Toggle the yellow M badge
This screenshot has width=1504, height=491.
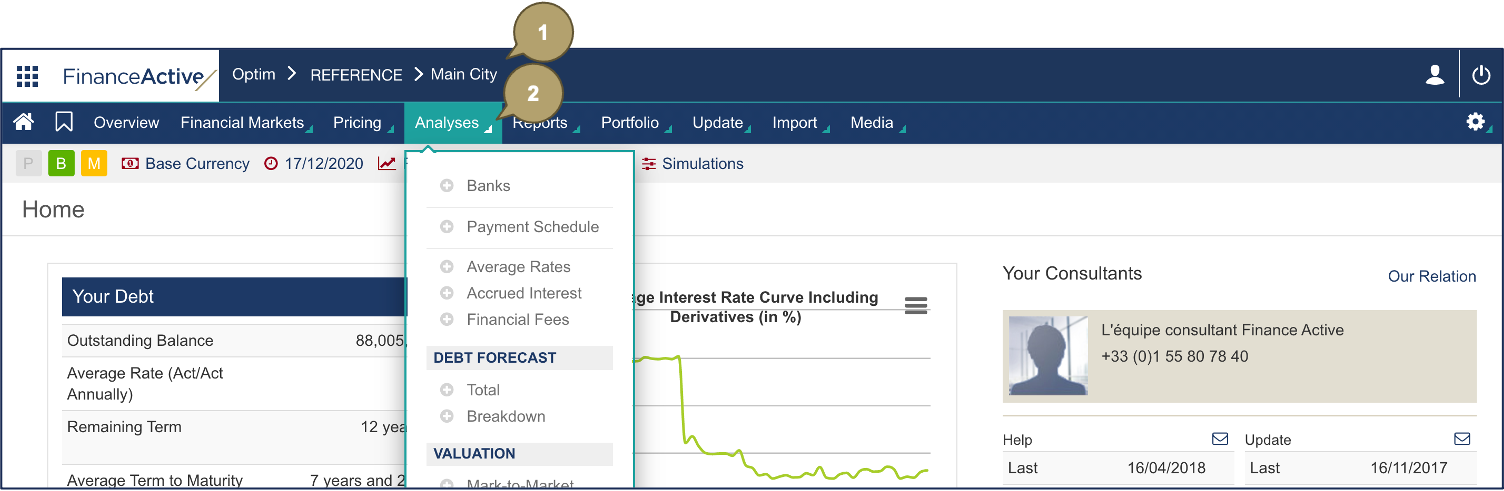pyautogui.click(x=93, y=164)
